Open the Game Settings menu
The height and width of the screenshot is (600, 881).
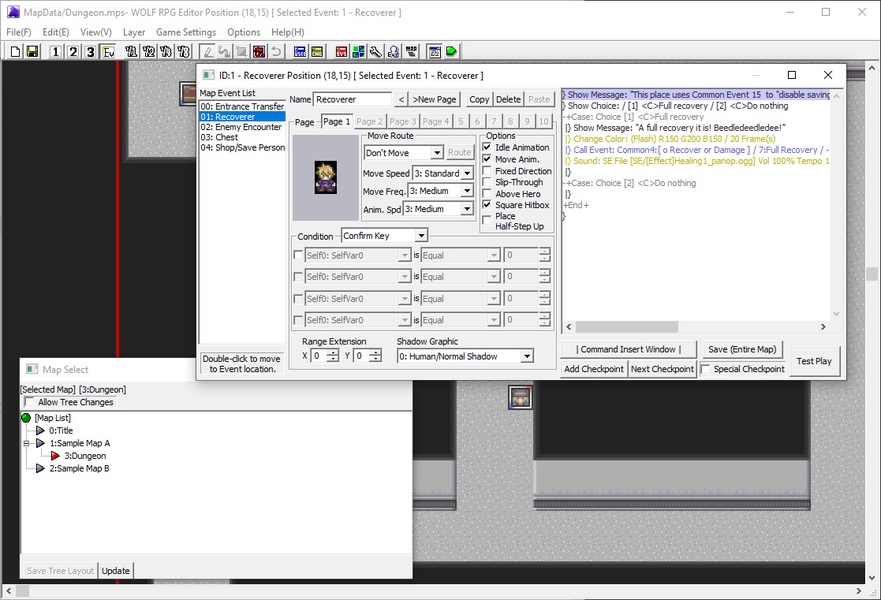point(185,32)
